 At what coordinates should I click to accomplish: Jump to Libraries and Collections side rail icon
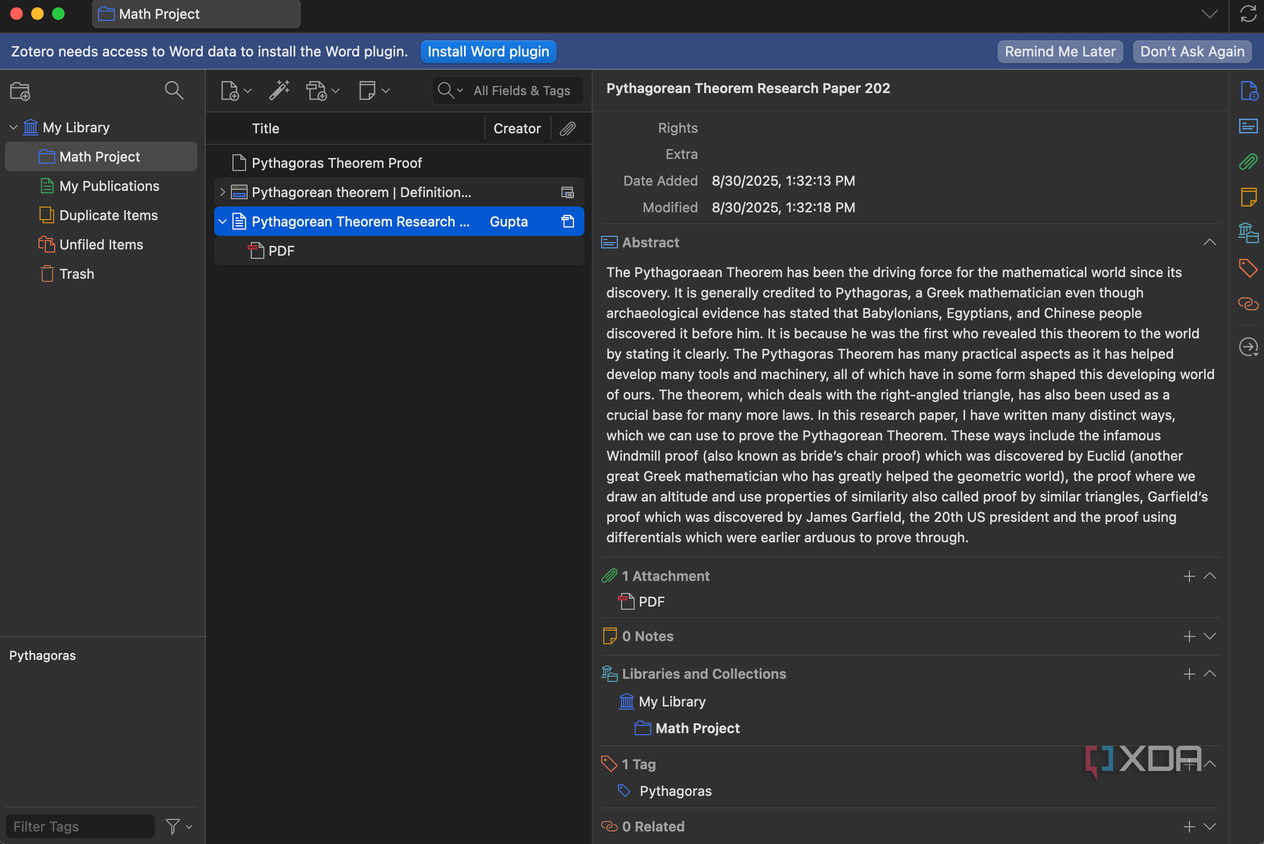tap(1248, 232)
